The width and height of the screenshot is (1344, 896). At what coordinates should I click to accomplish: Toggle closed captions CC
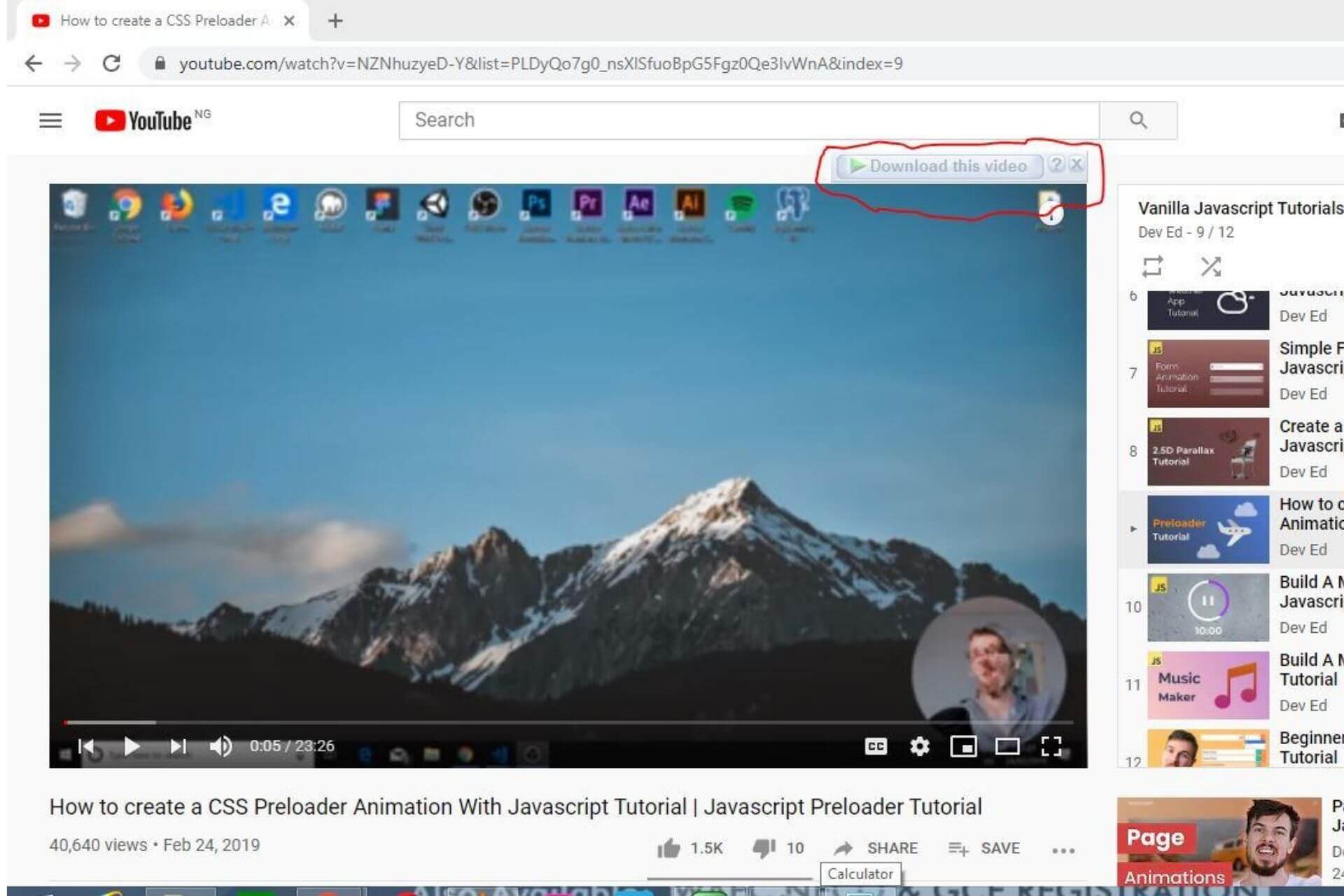875,746
